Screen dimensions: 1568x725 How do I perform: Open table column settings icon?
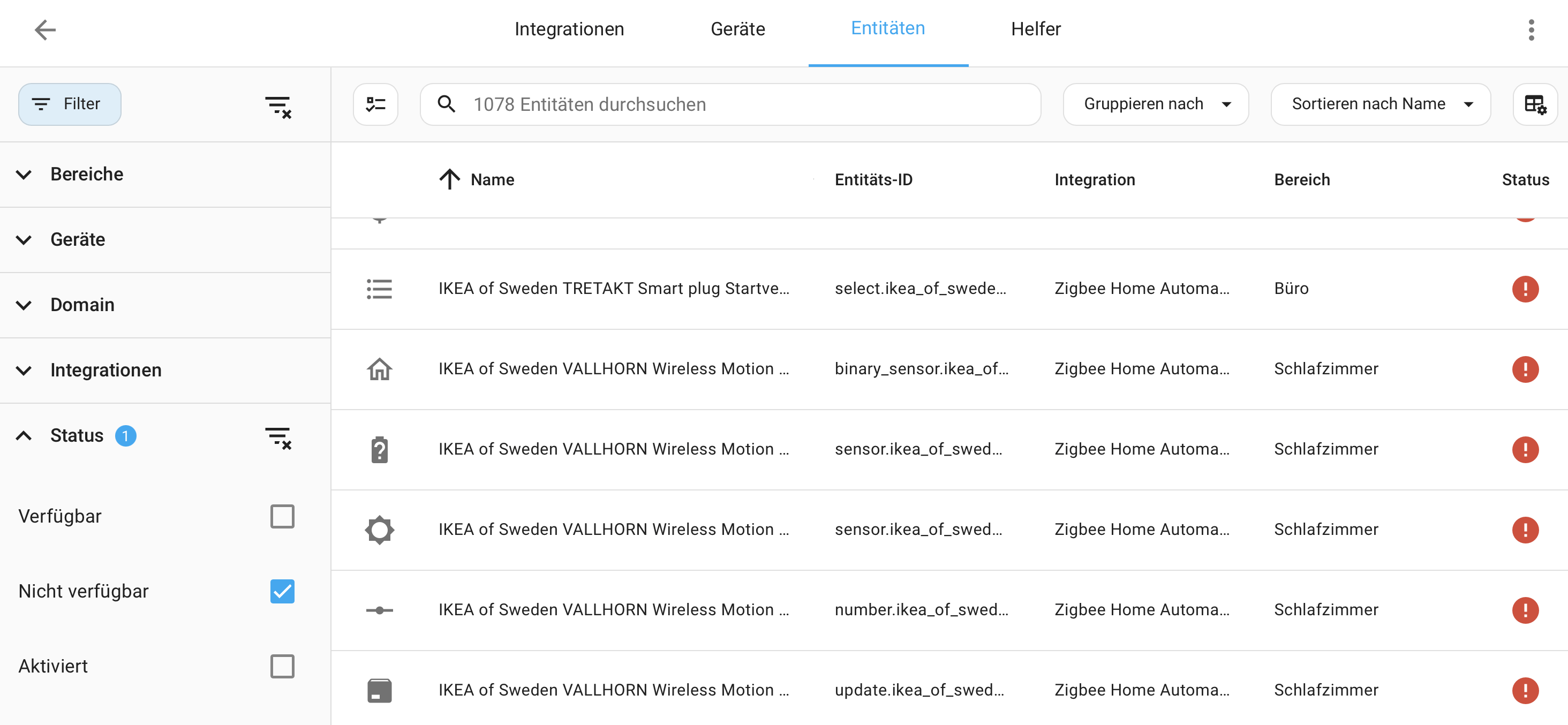point(1534,105)
